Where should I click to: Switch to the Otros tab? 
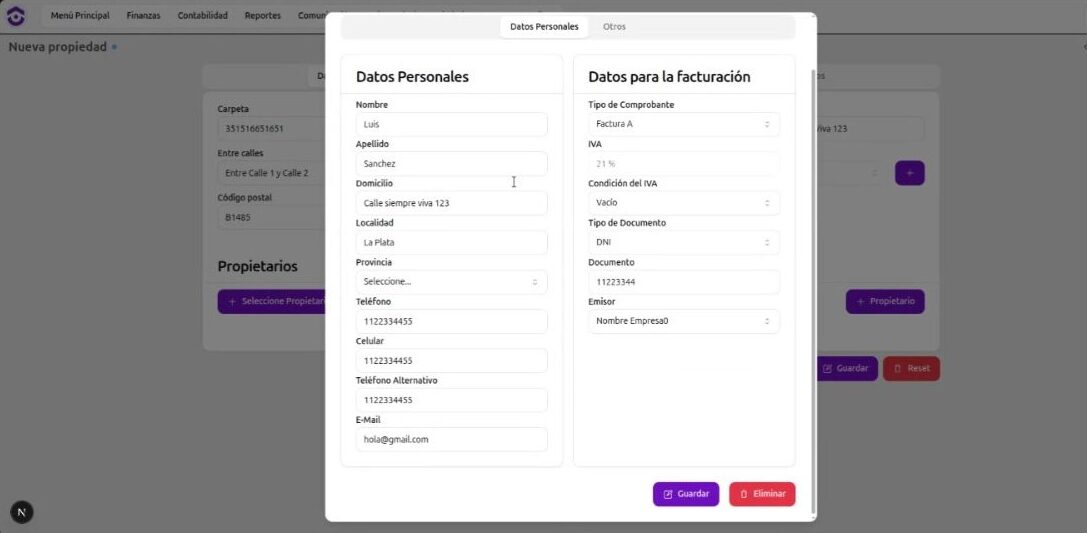tap(614, 27)
